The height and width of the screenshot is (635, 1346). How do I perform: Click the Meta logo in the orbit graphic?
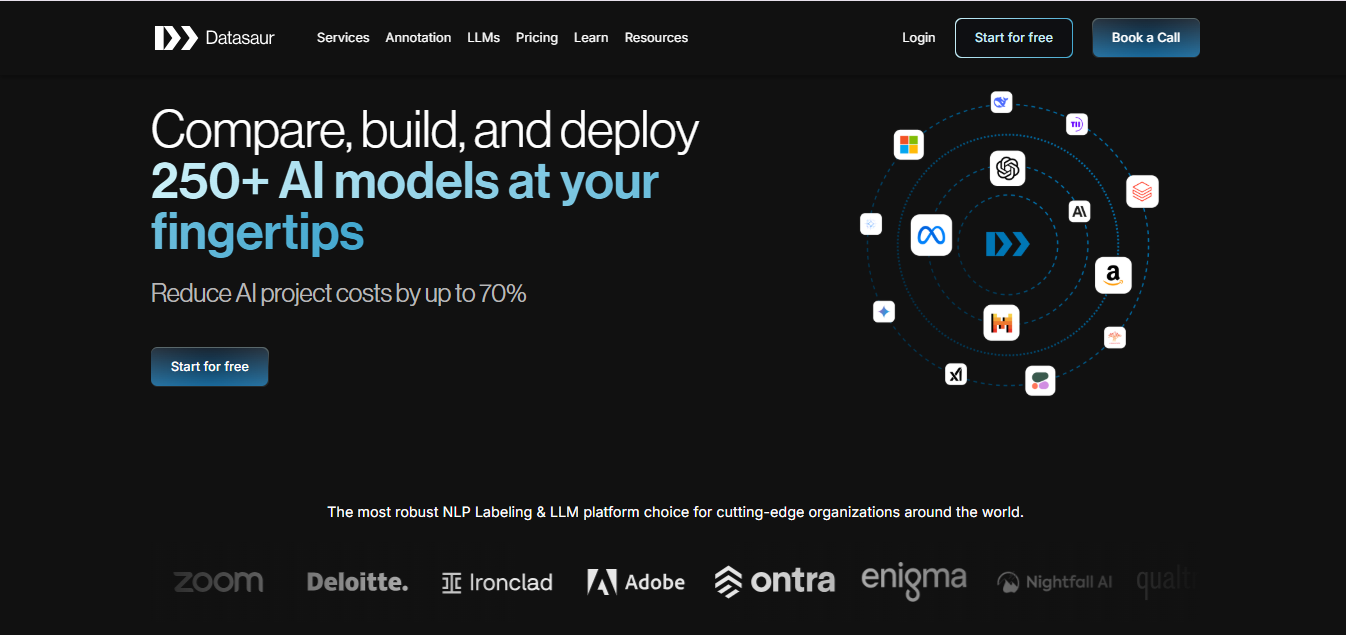[931, 235]
